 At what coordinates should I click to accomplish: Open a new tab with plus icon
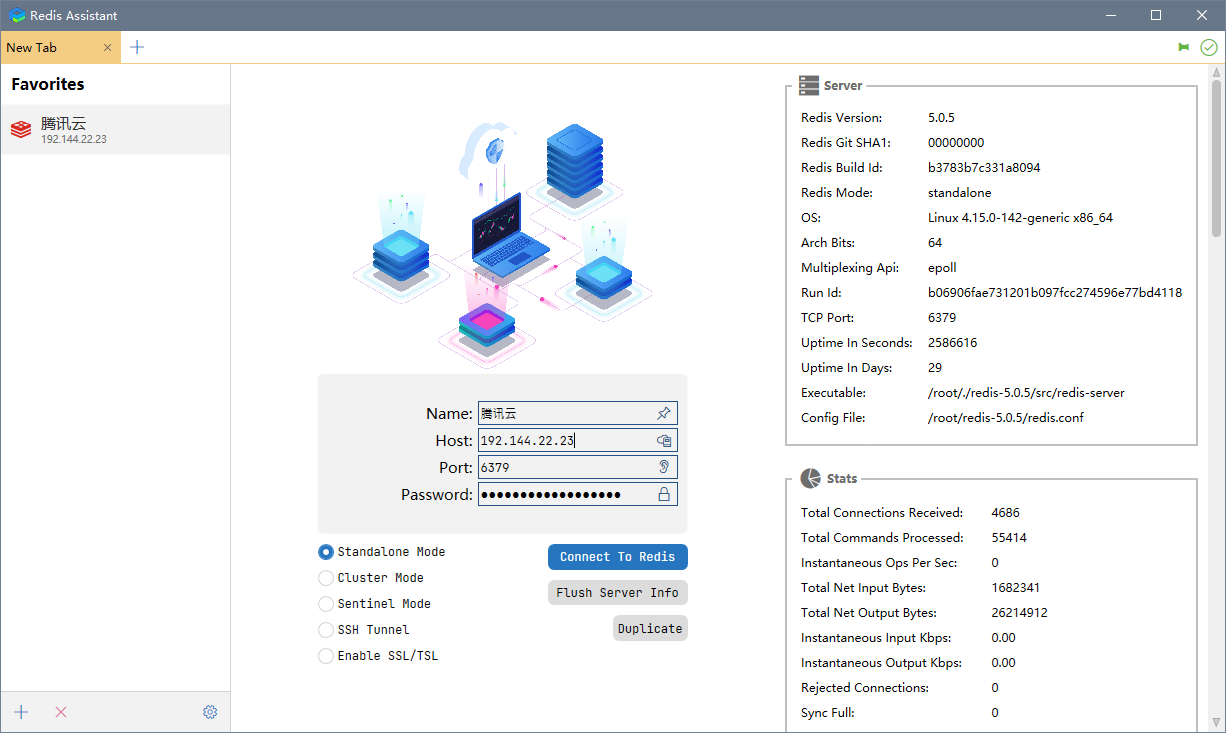[x=137, y=47]
